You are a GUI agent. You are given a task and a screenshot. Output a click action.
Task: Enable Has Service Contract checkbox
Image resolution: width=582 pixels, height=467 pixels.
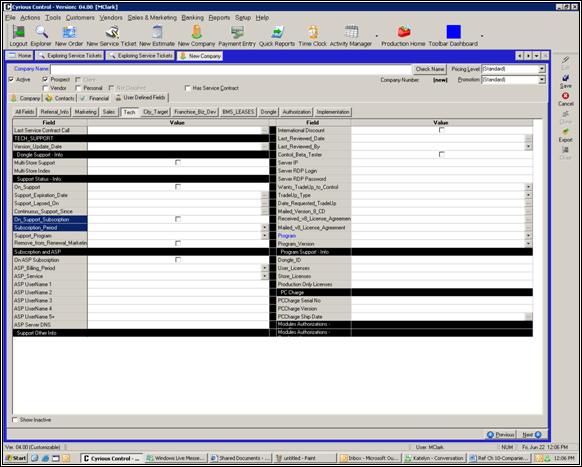(x=187, y=88)
